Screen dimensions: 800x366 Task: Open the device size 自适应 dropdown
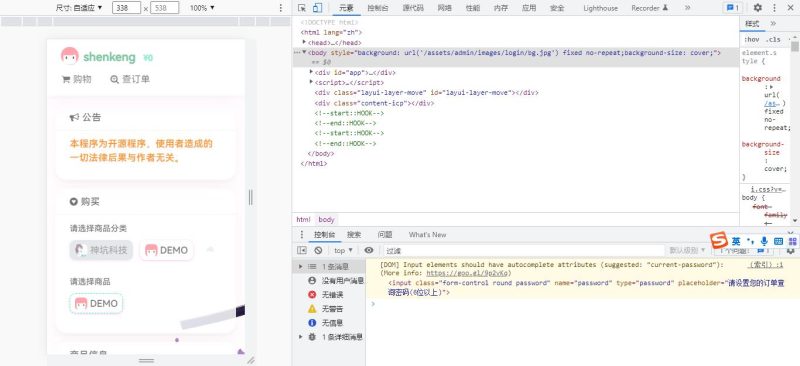coord(79,8)
